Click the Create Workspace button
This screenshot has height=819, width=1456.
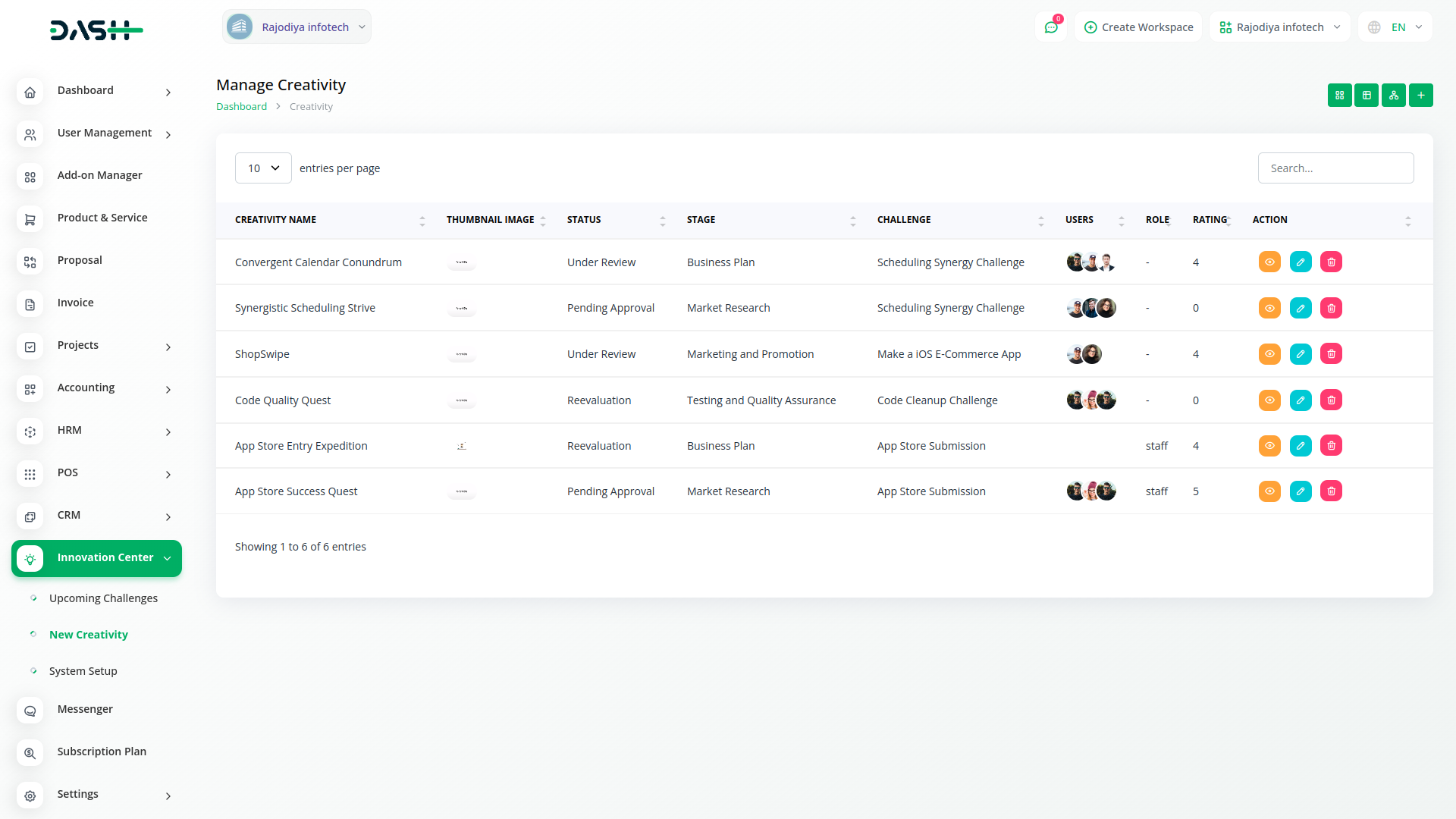(x=1138, y=27)
